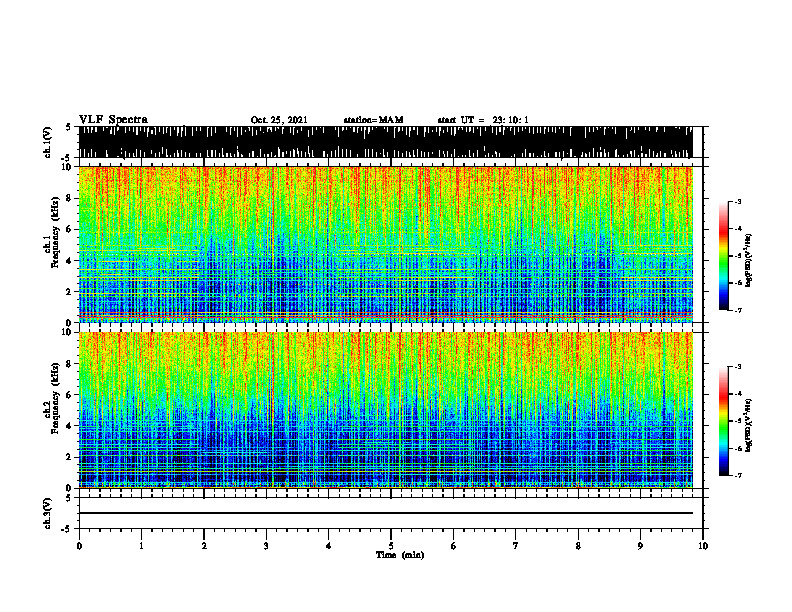Click the '8' kHz tick on ch.2 spectrogram
The image size is (792, 612).
click(69, 363)
